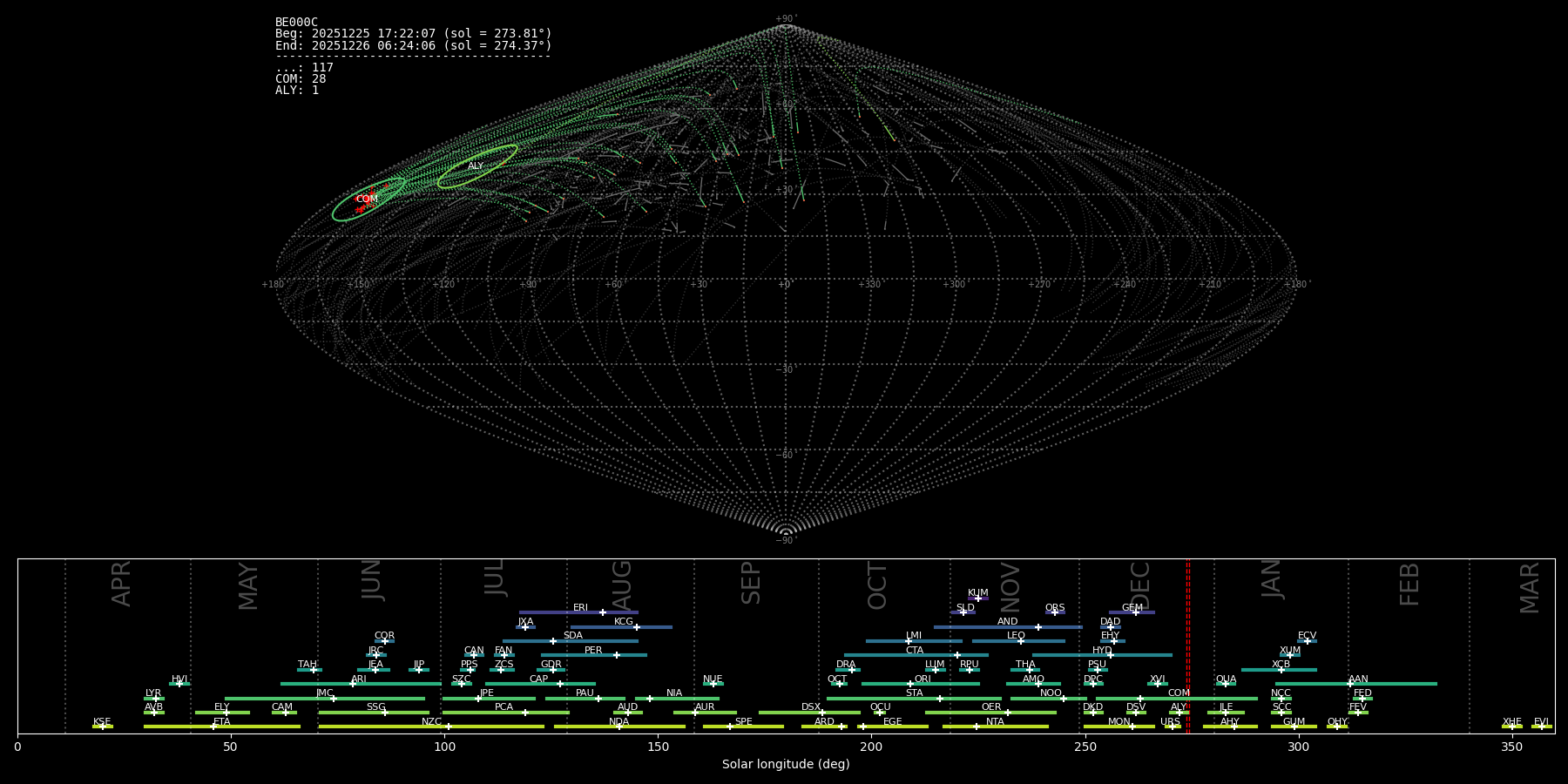This screenshot has height=784, width=1568.
Task: Select the HYD shower label in the timeline
Action: click(1102, 651)
